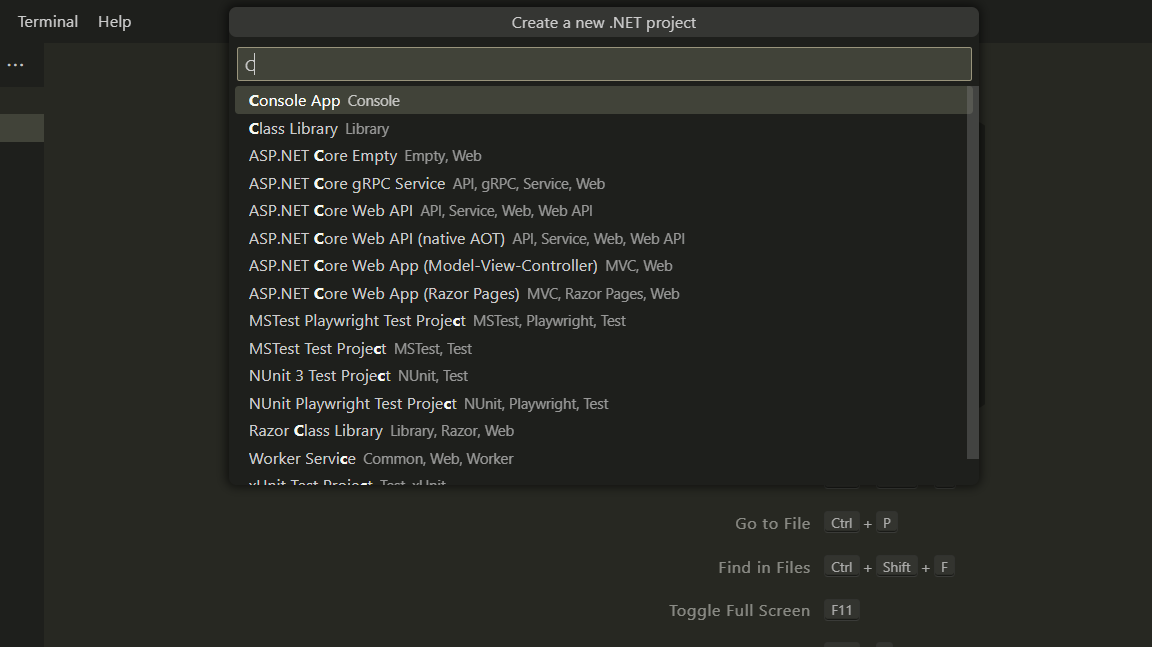Screen dimensions: 1152x647
Task: Click Find in Files shortcut label
Action: pyautogui.click(x=764, y=568)
